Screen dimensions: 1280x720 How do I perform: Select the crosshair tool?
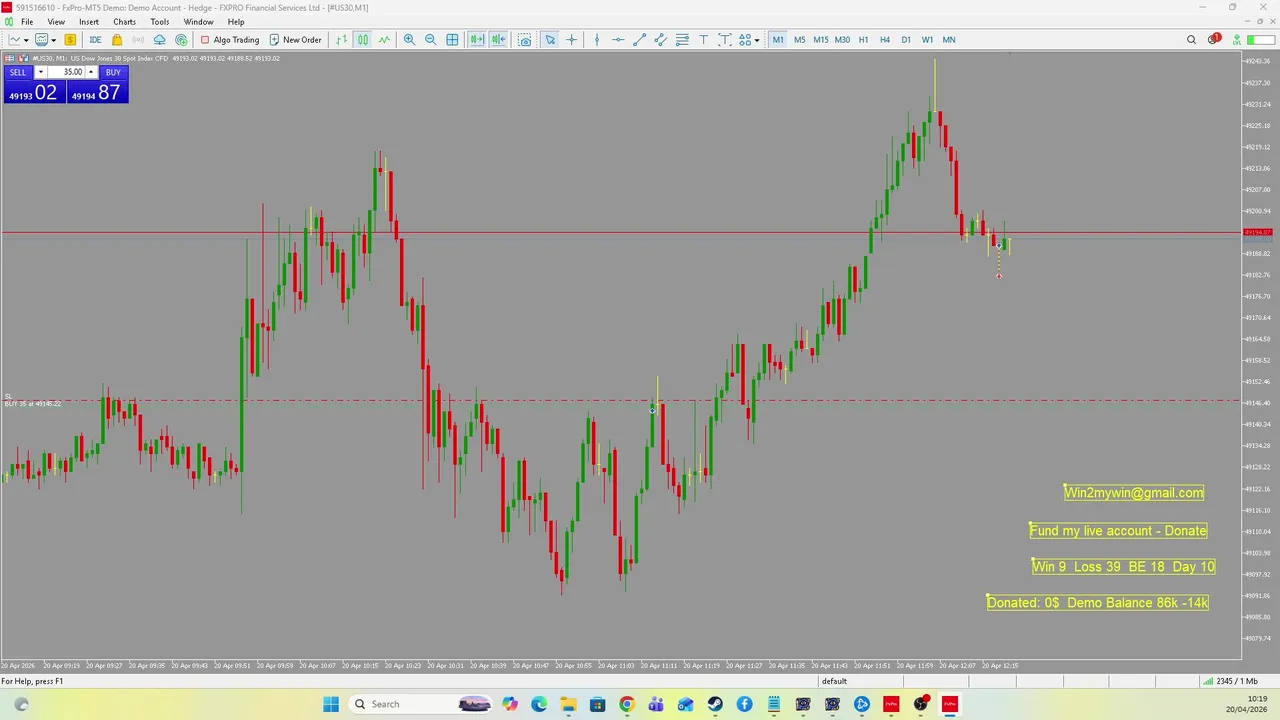point(572,40)
